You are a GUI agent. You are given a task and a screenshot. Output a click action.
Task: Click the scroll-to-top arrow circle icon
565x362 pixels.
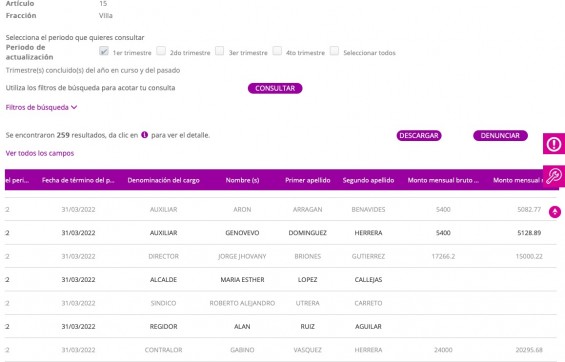(x=555, y=212)
